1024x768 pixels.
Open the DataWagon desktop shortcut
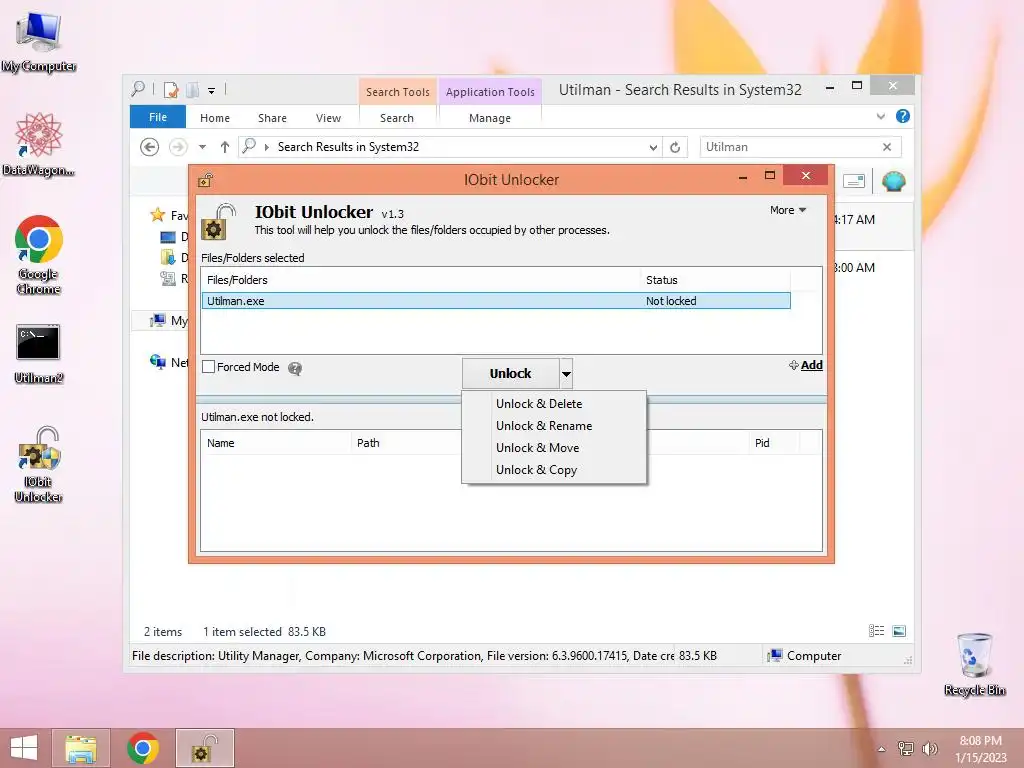38,145
